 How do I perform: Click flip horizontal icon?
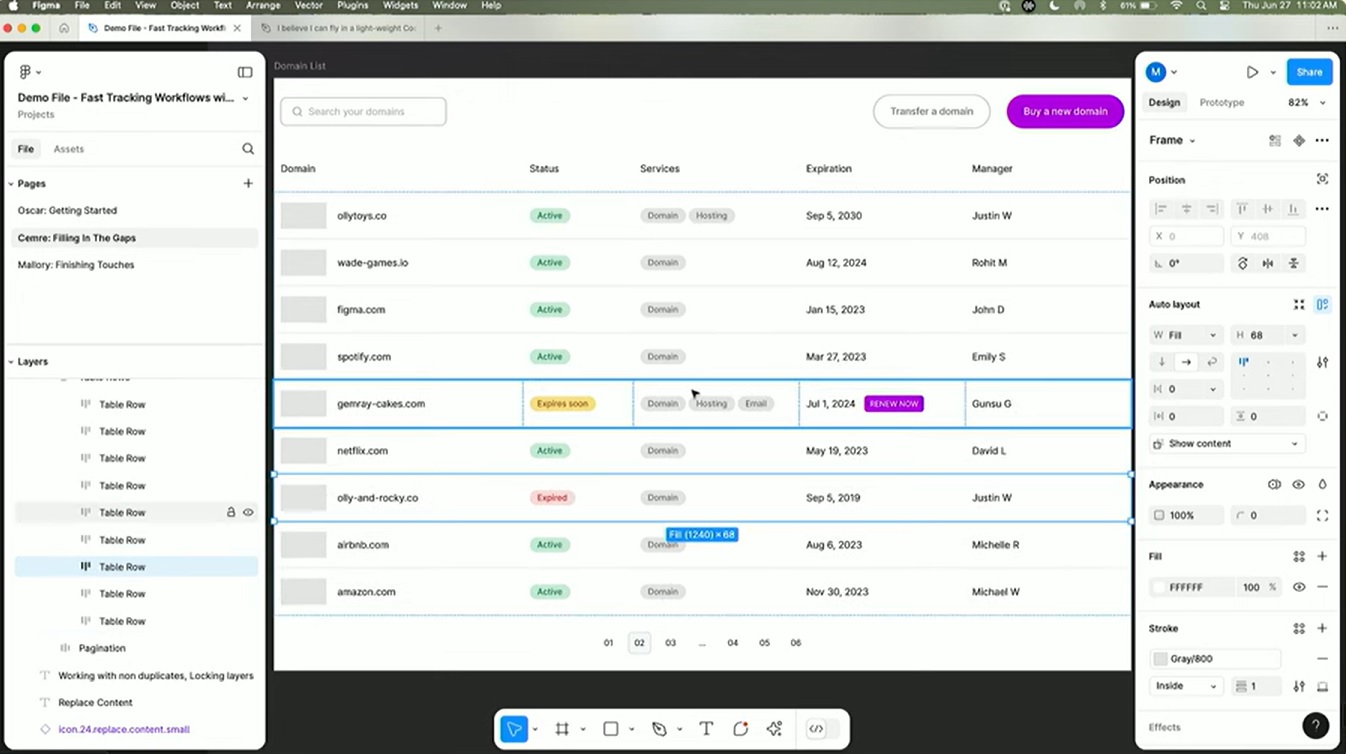[1268, 264]
